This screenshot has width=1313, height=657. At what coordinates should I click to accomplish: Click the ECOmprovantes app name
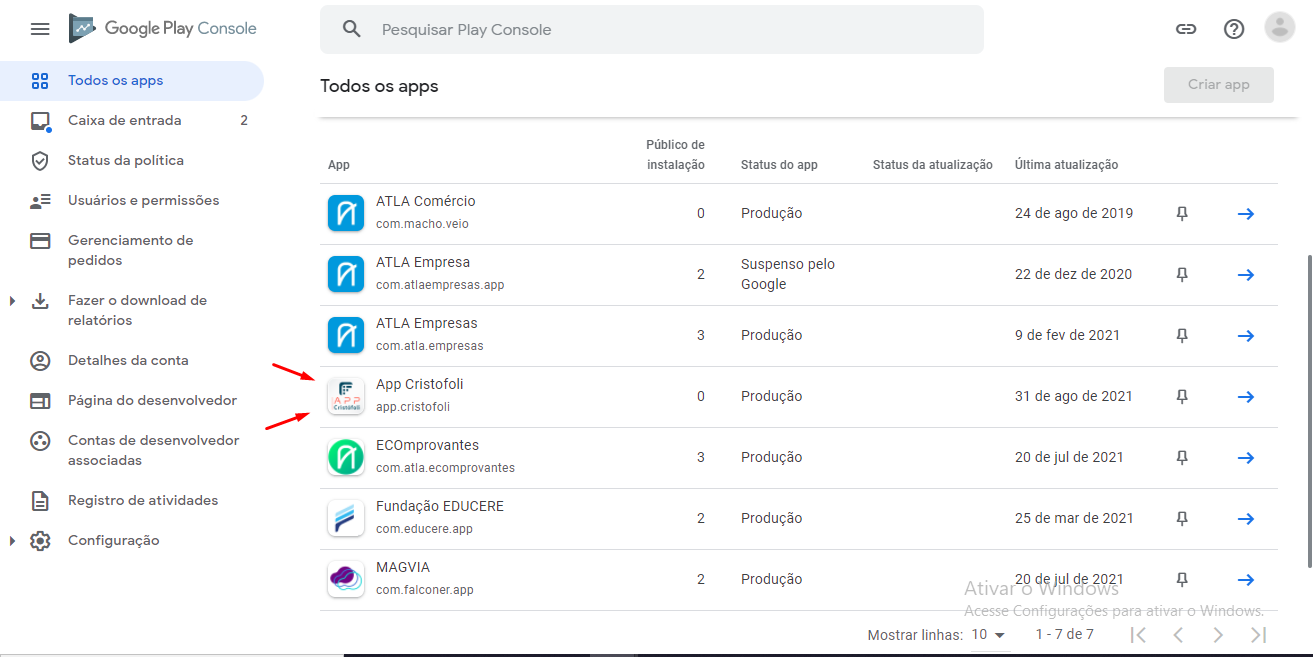tap(428, 445)
